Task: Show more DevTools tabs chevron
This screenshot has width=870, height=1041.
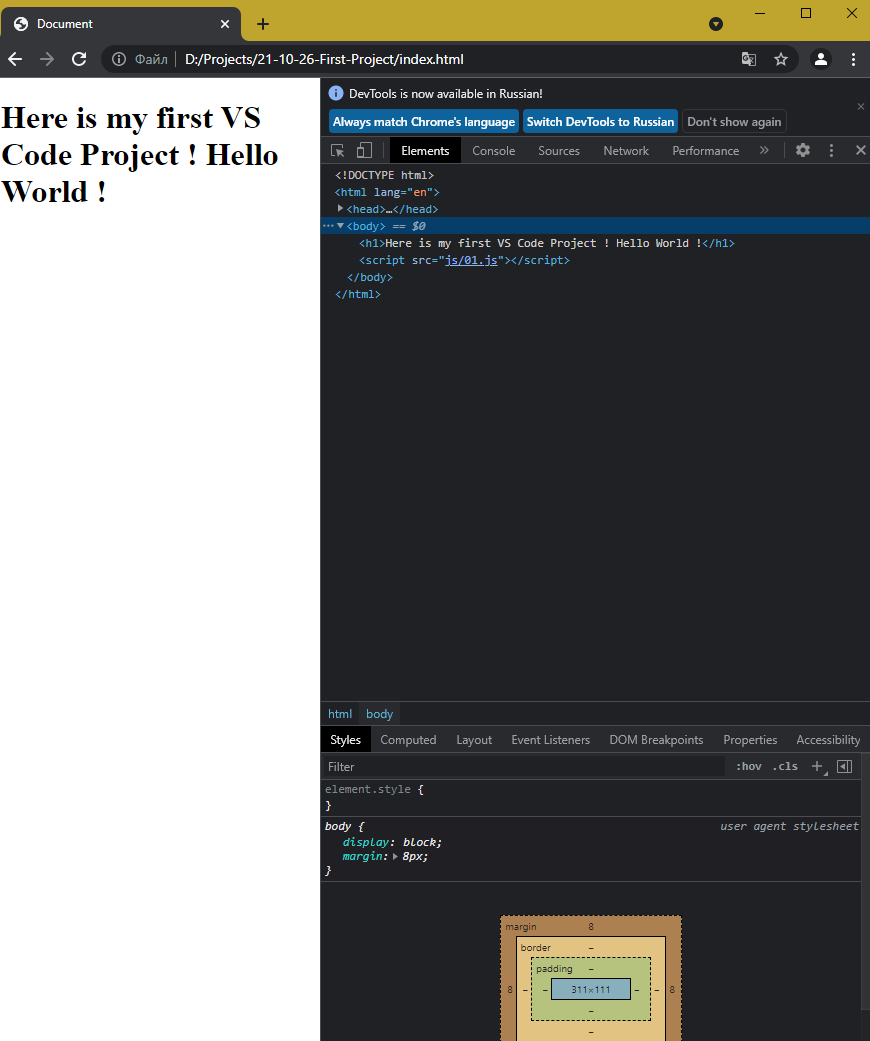Action: tap(764, 150)
